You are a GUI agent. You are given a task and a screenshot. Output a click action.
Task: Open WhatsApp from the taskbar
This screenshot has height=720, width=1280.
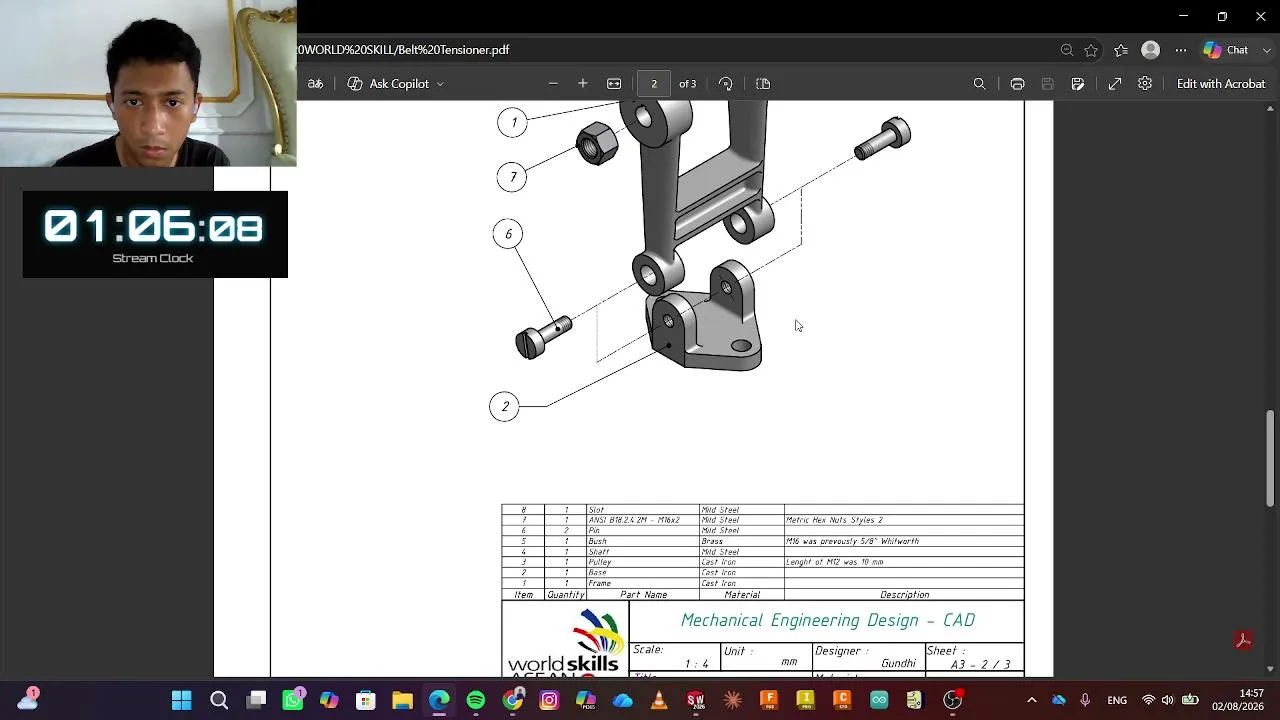tap(293, 700)
